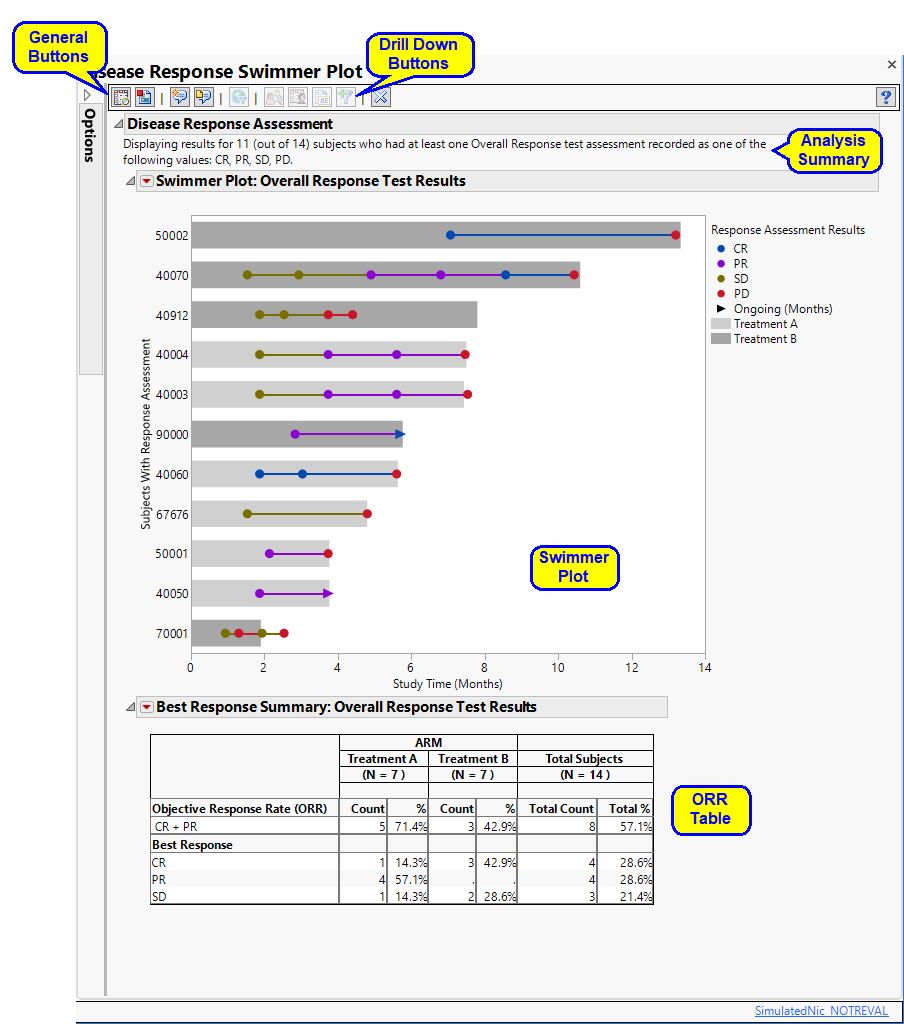Click the view notes speech-bubble icon
The image size is (904, 1024).
[203, 97]
